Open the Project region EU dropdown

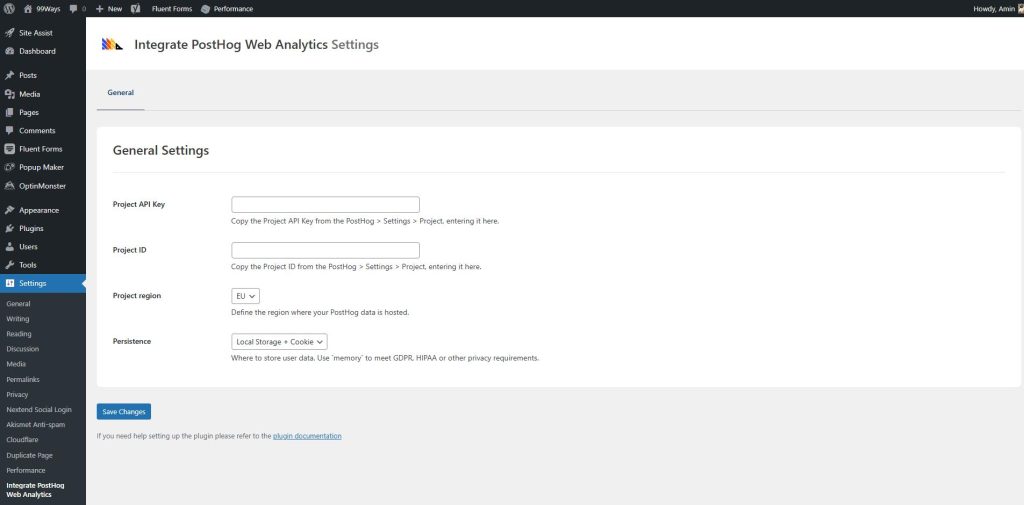pos(246,296)
